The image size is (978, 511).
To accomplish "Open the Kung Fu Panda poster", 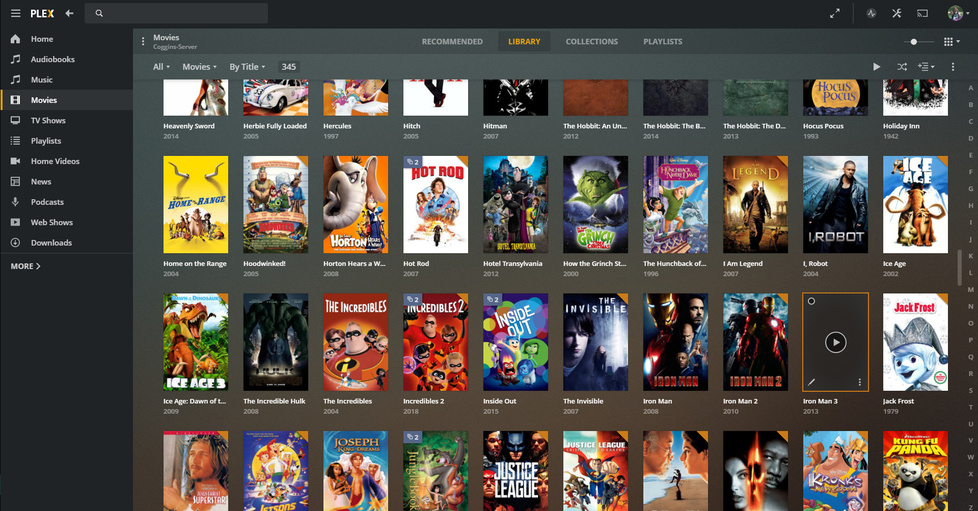I will (915, 471).
